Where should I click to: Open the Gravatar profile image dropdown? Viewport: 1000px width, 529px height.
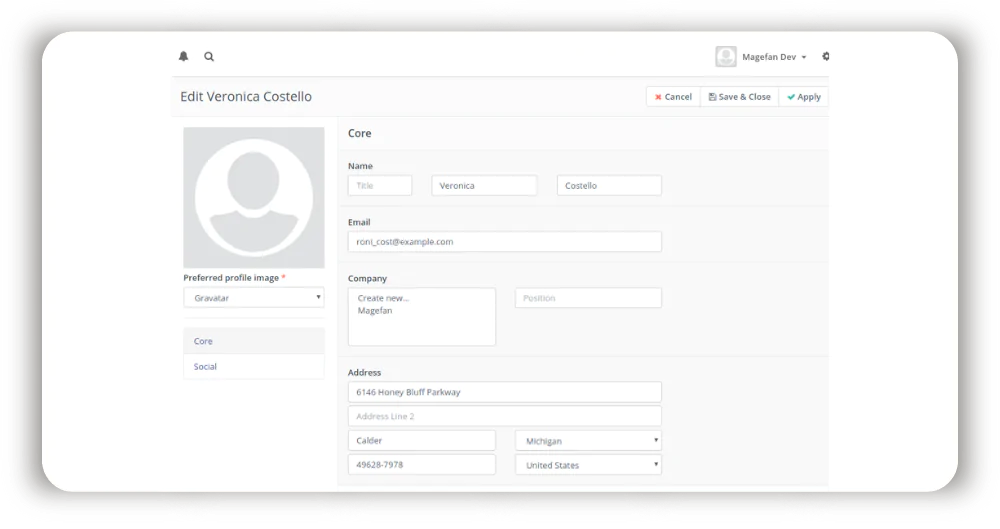(x=254, y=298)
